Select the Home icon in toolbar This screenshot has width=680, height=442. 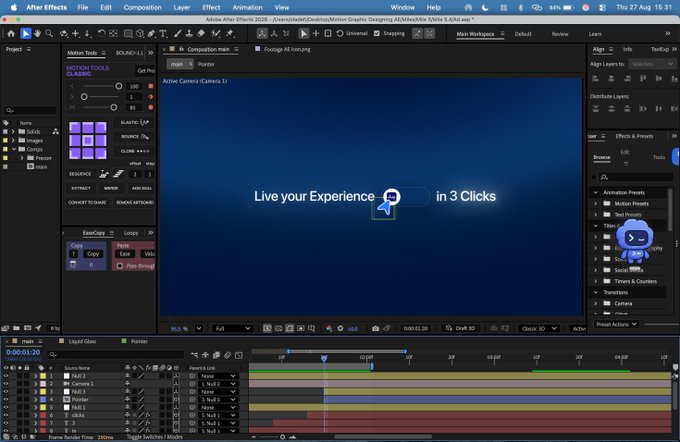[11, 33]
